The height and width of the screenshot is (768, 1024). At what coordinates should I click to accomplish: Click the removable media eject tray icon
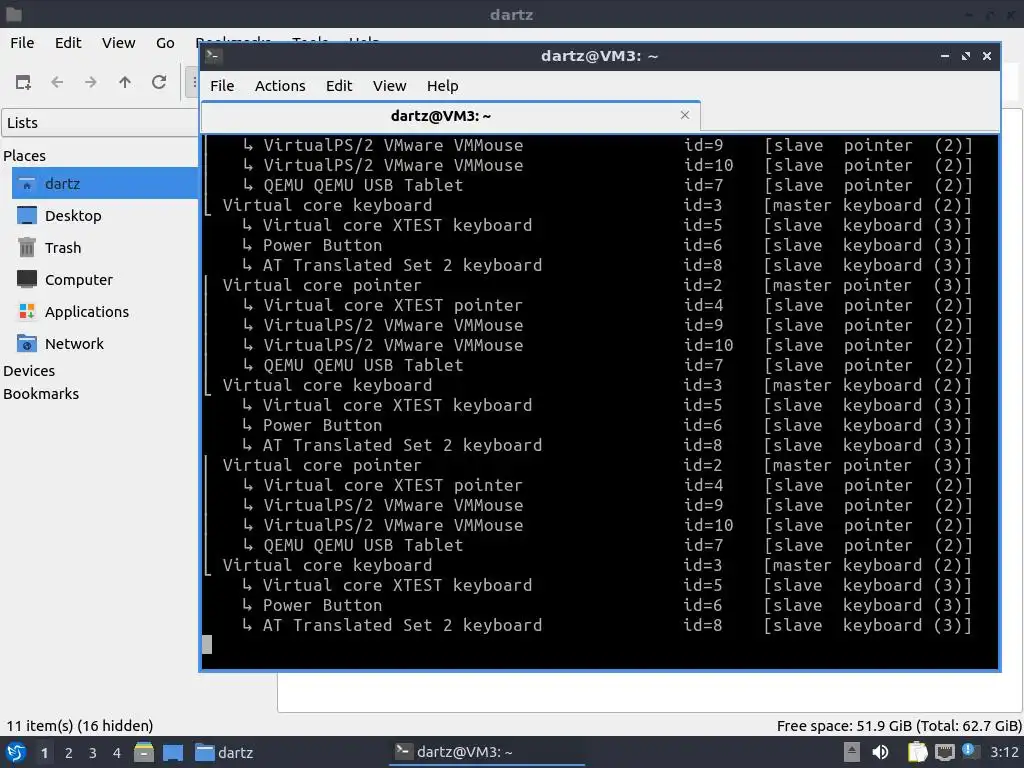(852, 752)
